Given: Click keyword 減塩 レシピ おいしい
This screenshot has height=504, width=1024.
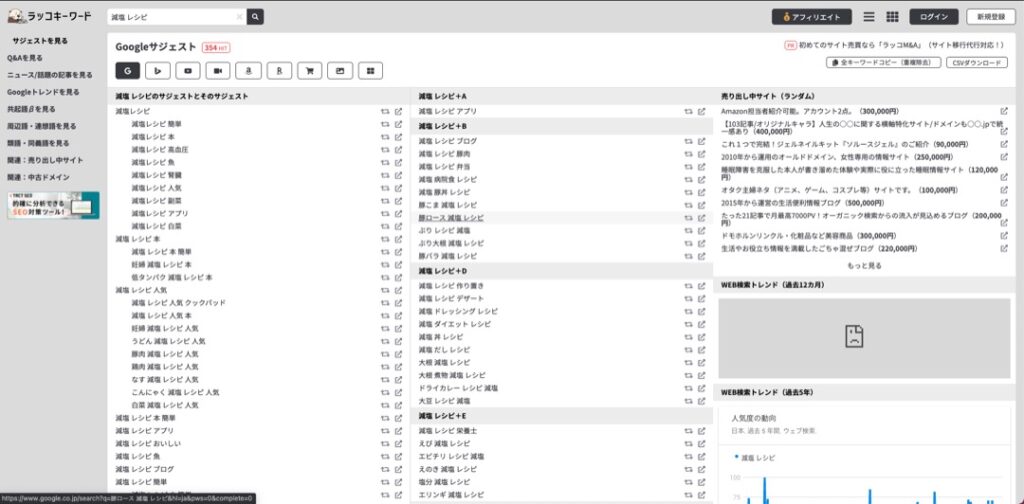Looking at the screenshot, I should tap(148, 443).
